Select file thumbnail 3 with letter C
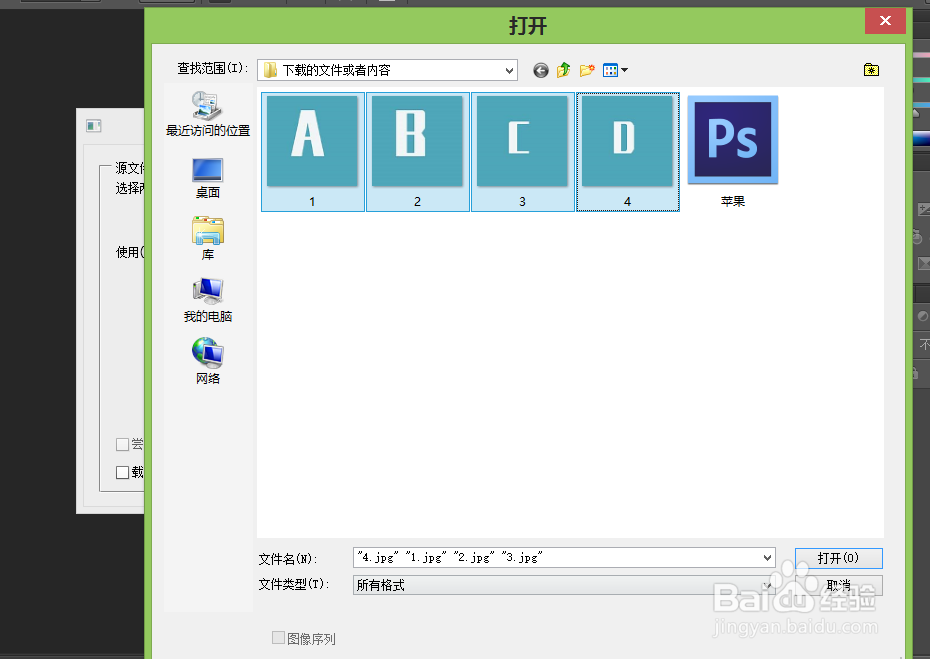 (523, 152)
